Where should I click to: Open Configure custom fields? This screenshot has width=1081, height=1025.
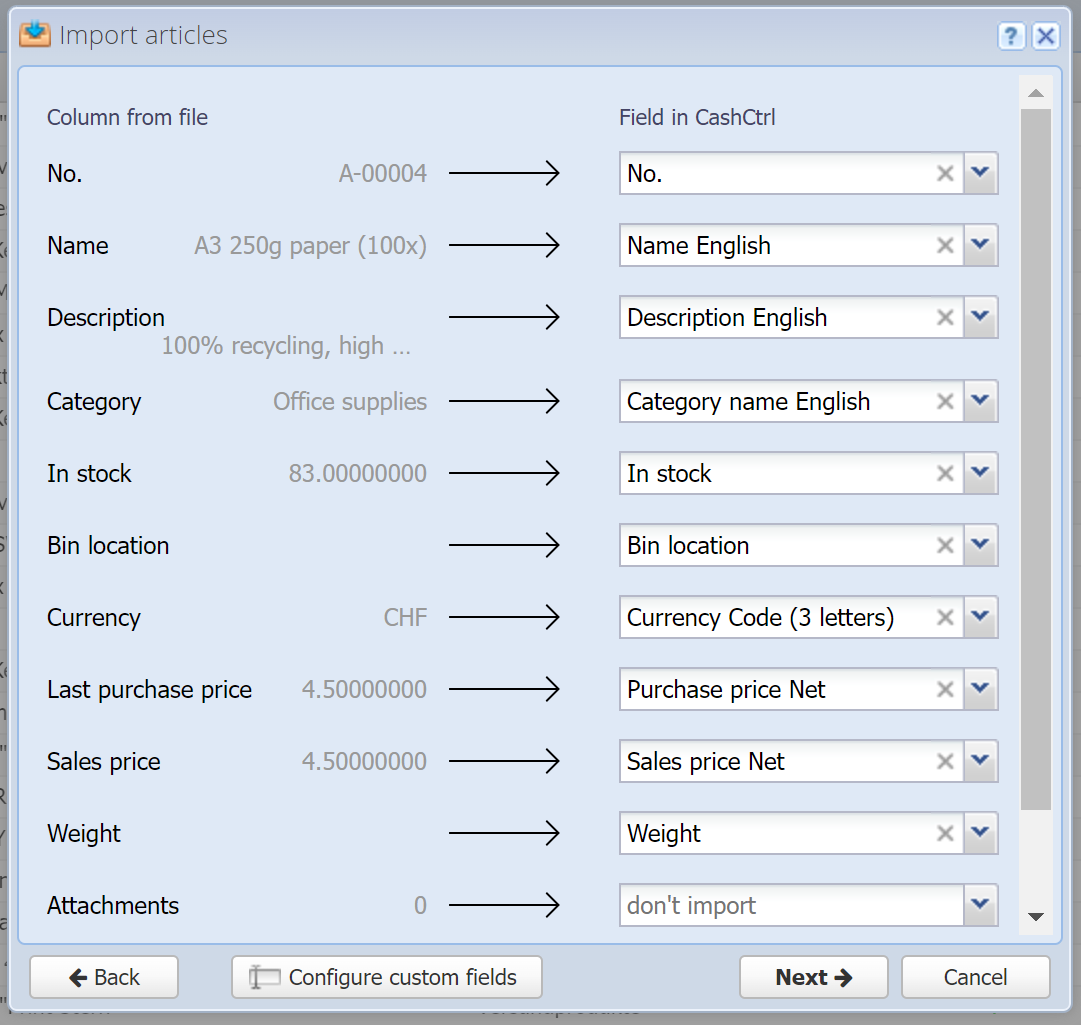[387, 977]
